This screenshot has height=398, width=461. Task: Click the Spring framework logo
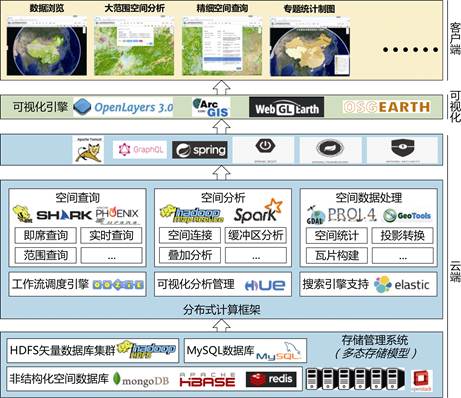click(200, 150)
